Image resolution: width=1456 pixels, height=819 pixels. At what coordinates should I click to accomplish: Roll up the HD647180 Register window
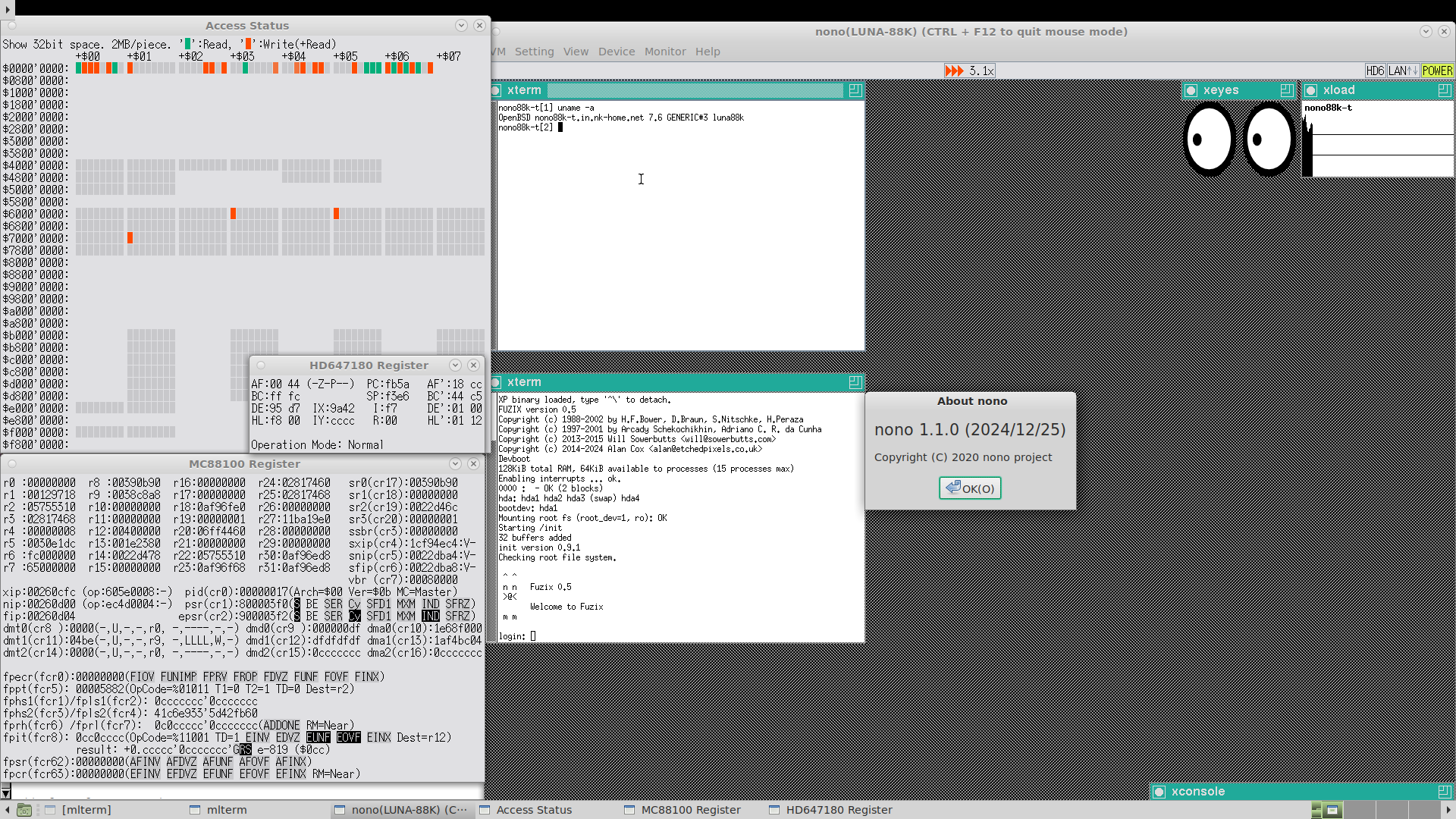click(x=455, y=366)
